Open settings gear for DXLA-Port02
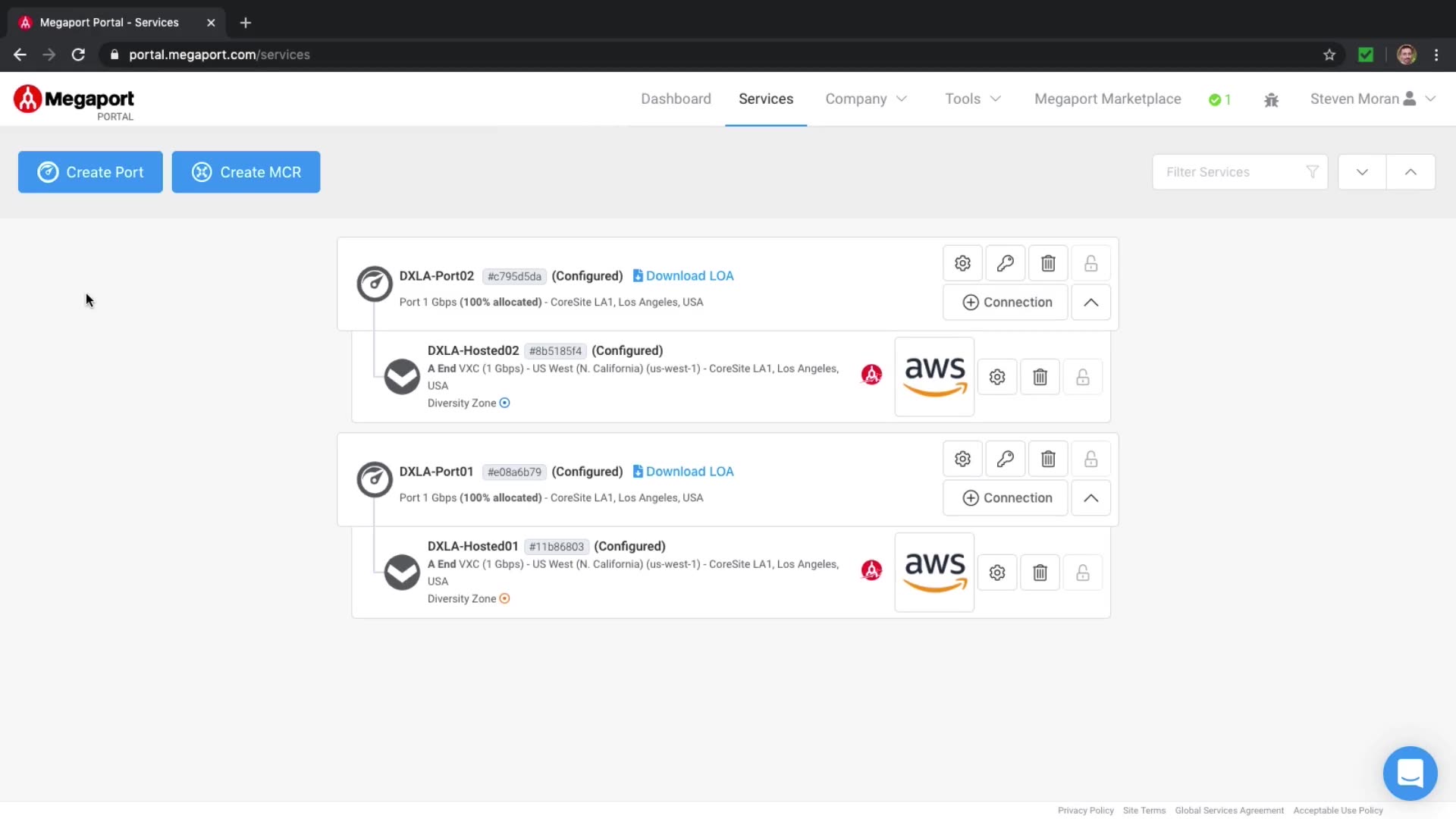The width and height of the screenshot is (1456, 819). 962,263
